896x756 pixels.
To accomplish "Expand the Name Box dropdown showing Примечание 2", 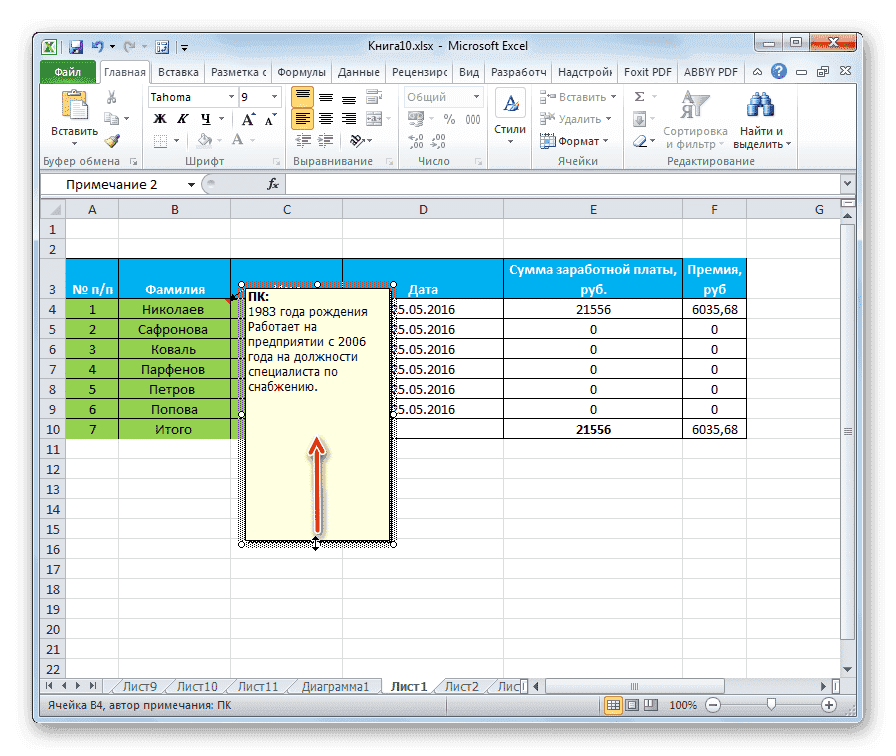I will pos(193,184).
